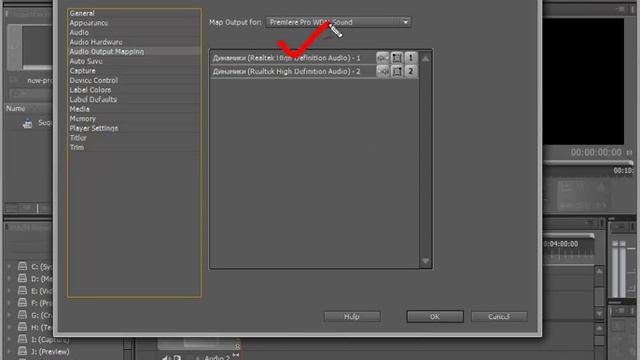640x360 pixels.
Task: Click the H: drive icon in Media Browser
Action: (22, 327)
